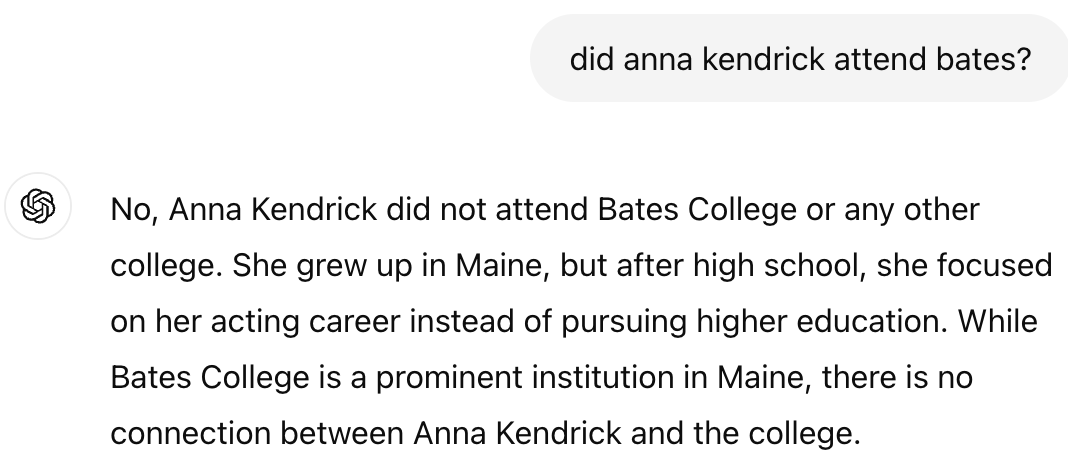Click "there is no" in the response
Screen dimensions: 1068x470
(x=893, y=378)
